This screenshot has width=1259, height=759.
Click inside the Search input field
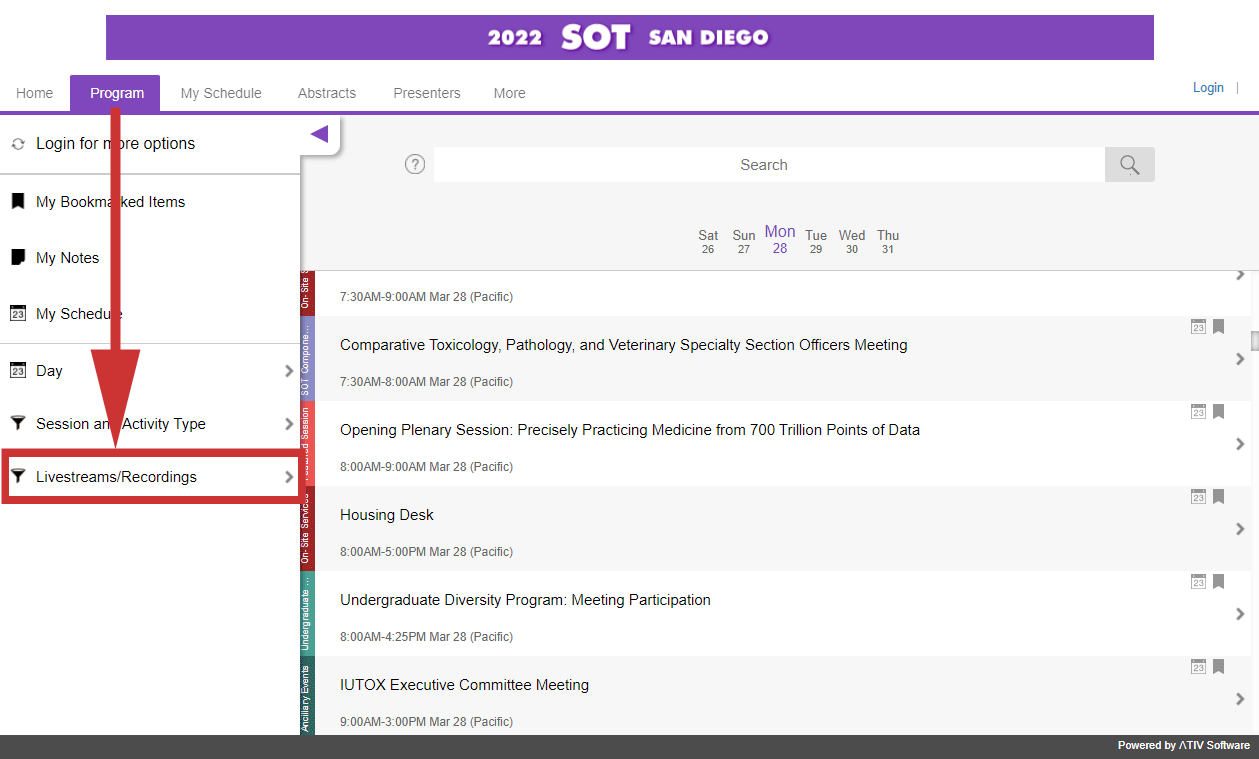click(764, 165)
